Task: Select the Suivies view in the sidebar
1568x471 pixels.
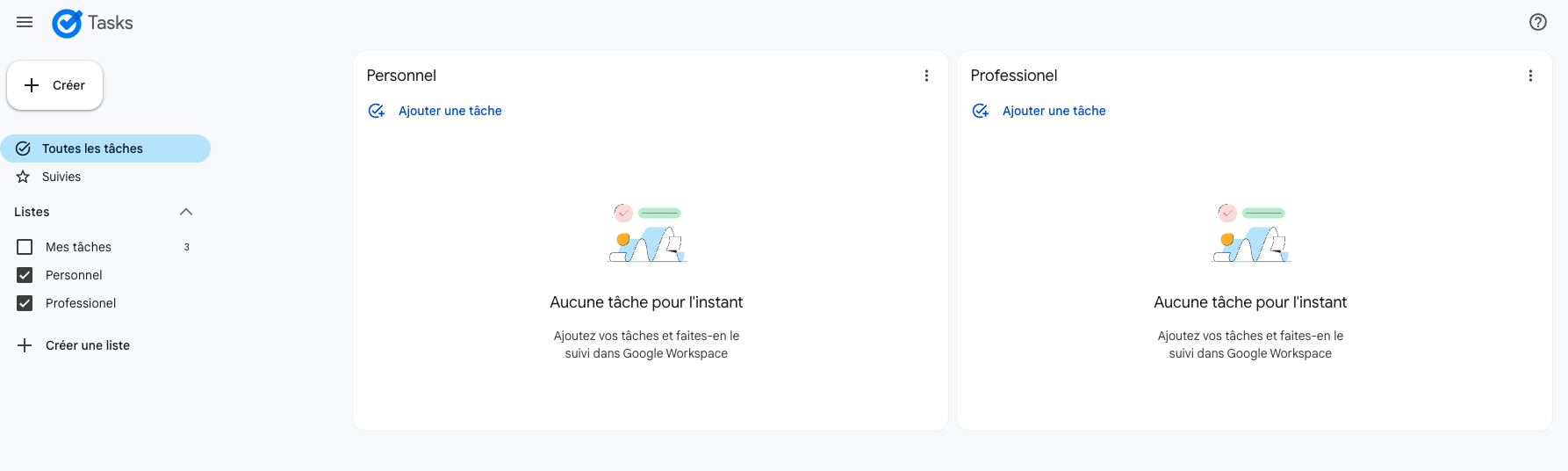Action: (x=105, y=177)
